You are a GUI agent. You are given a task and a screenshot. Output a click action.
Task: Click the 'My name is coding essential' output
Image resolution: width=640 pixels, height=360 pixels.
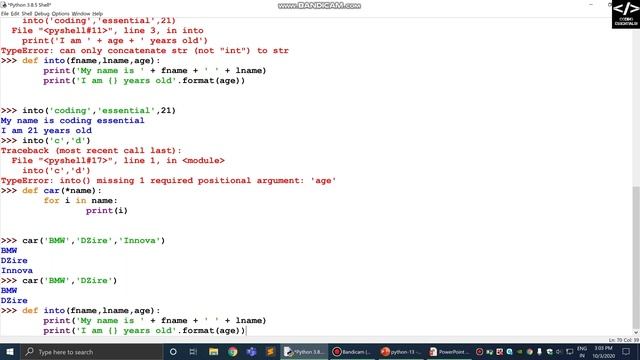[x=73, y=120]
